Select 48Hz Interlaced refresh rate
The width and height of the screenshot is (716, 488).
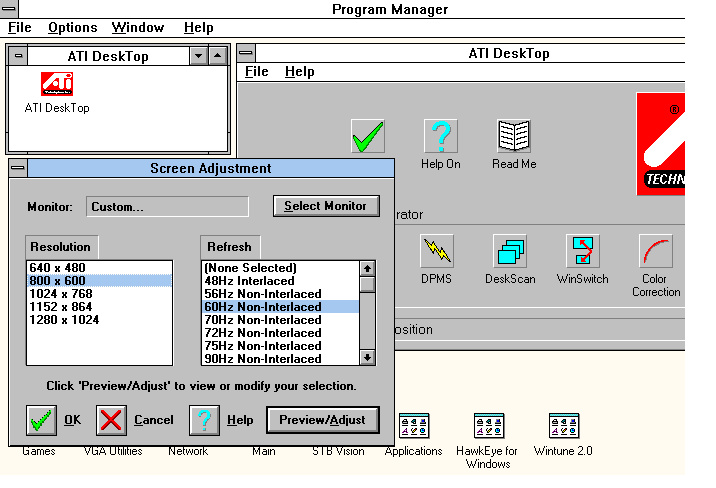(280, 281)
